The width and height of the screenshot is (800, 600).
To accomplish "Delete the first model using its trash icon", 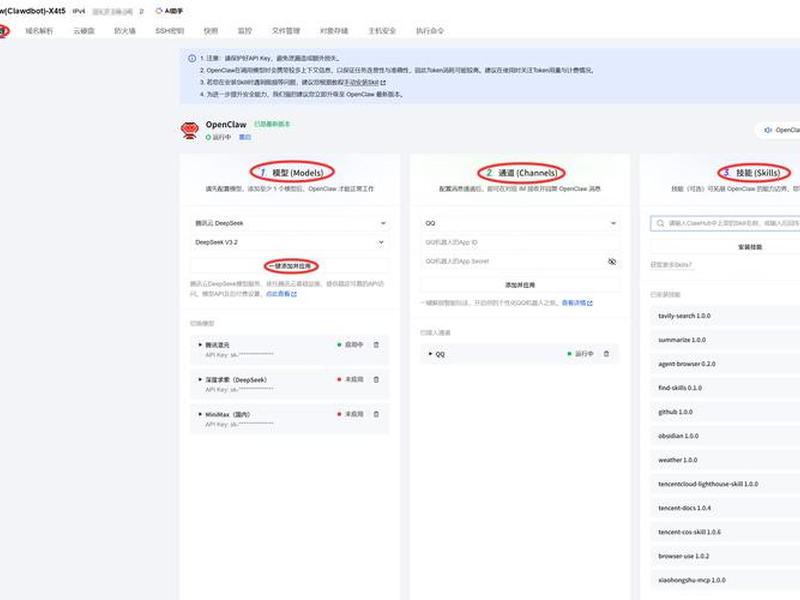I will [x=376, y=345].
